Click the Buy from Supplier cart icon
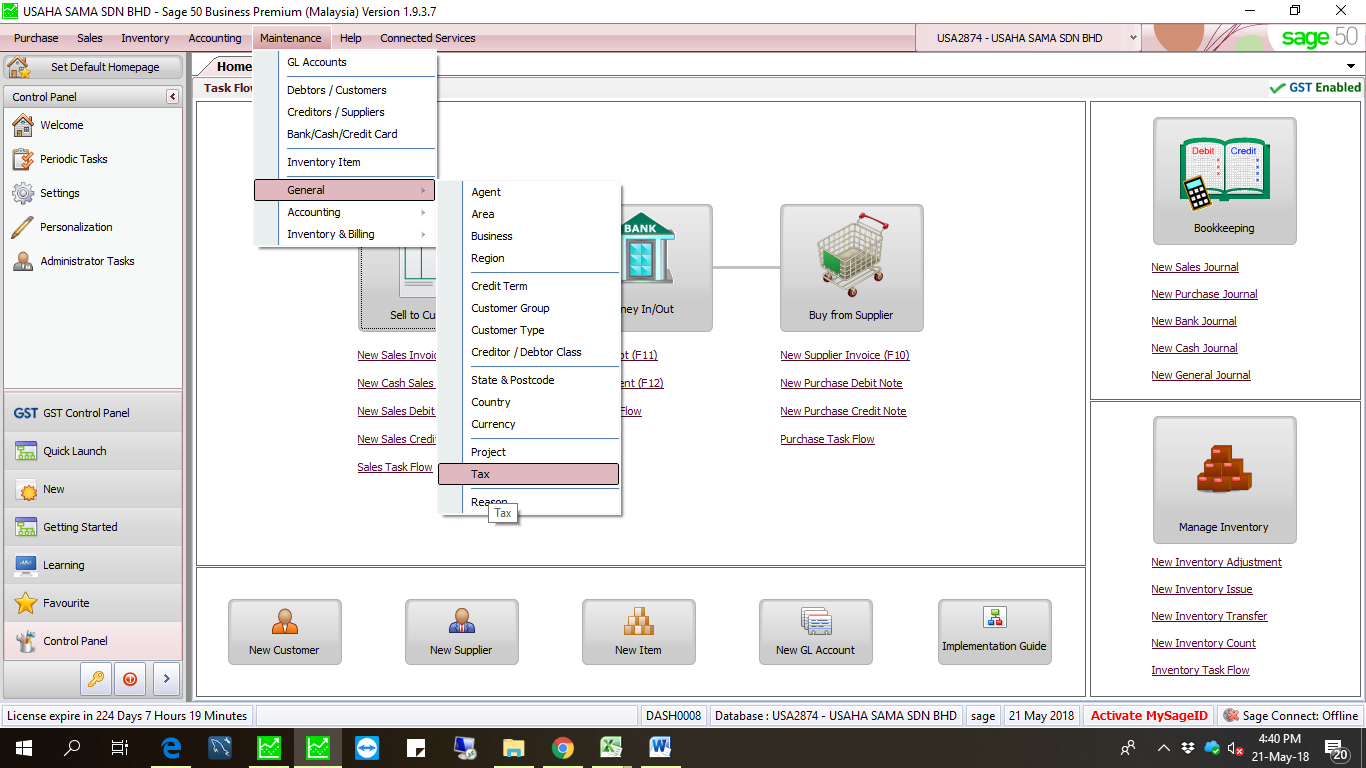The image size is (1366, 768). click(851, 268)
